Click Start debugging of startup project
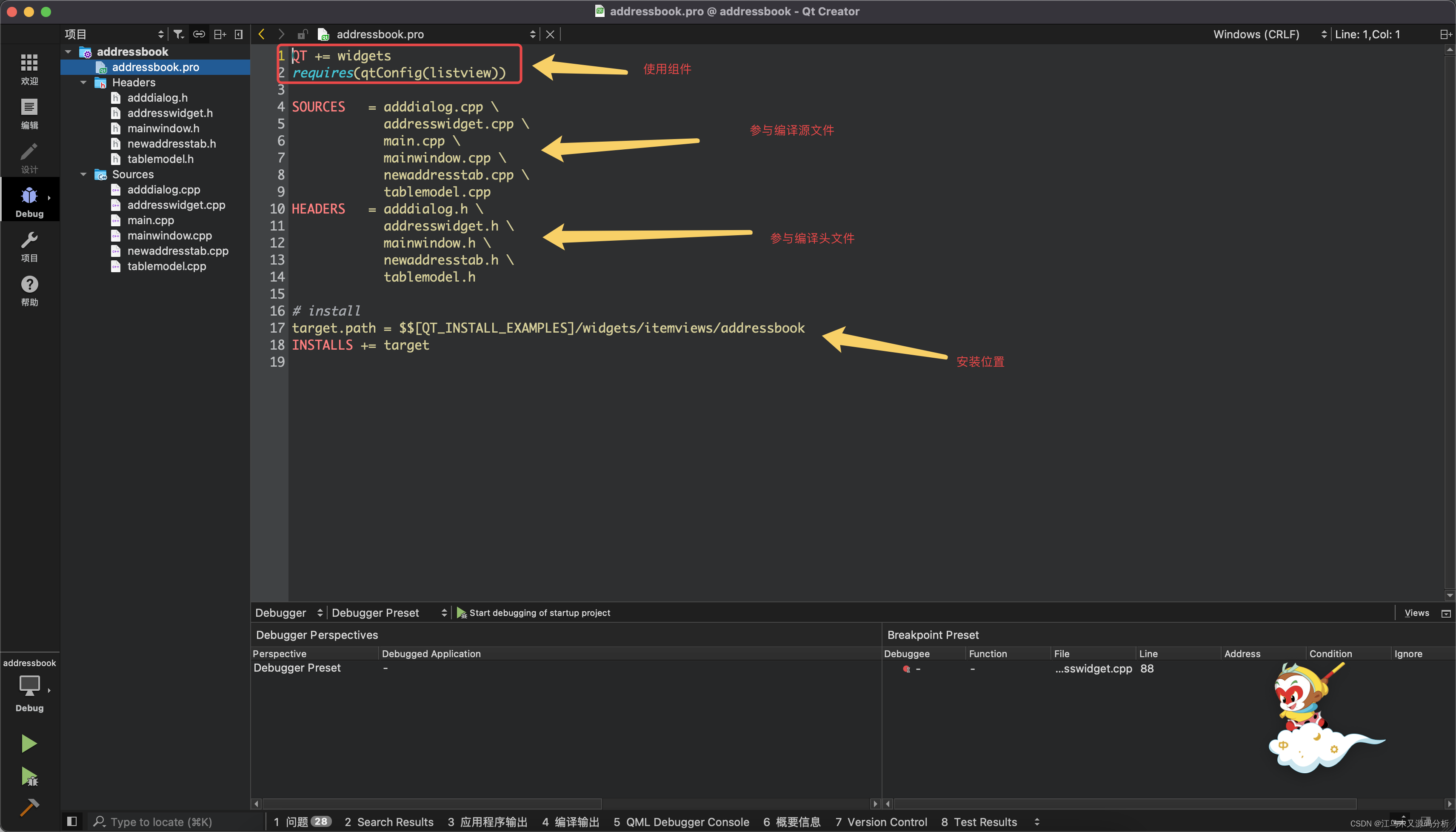Screen dimensions: 1456x832 533,613
